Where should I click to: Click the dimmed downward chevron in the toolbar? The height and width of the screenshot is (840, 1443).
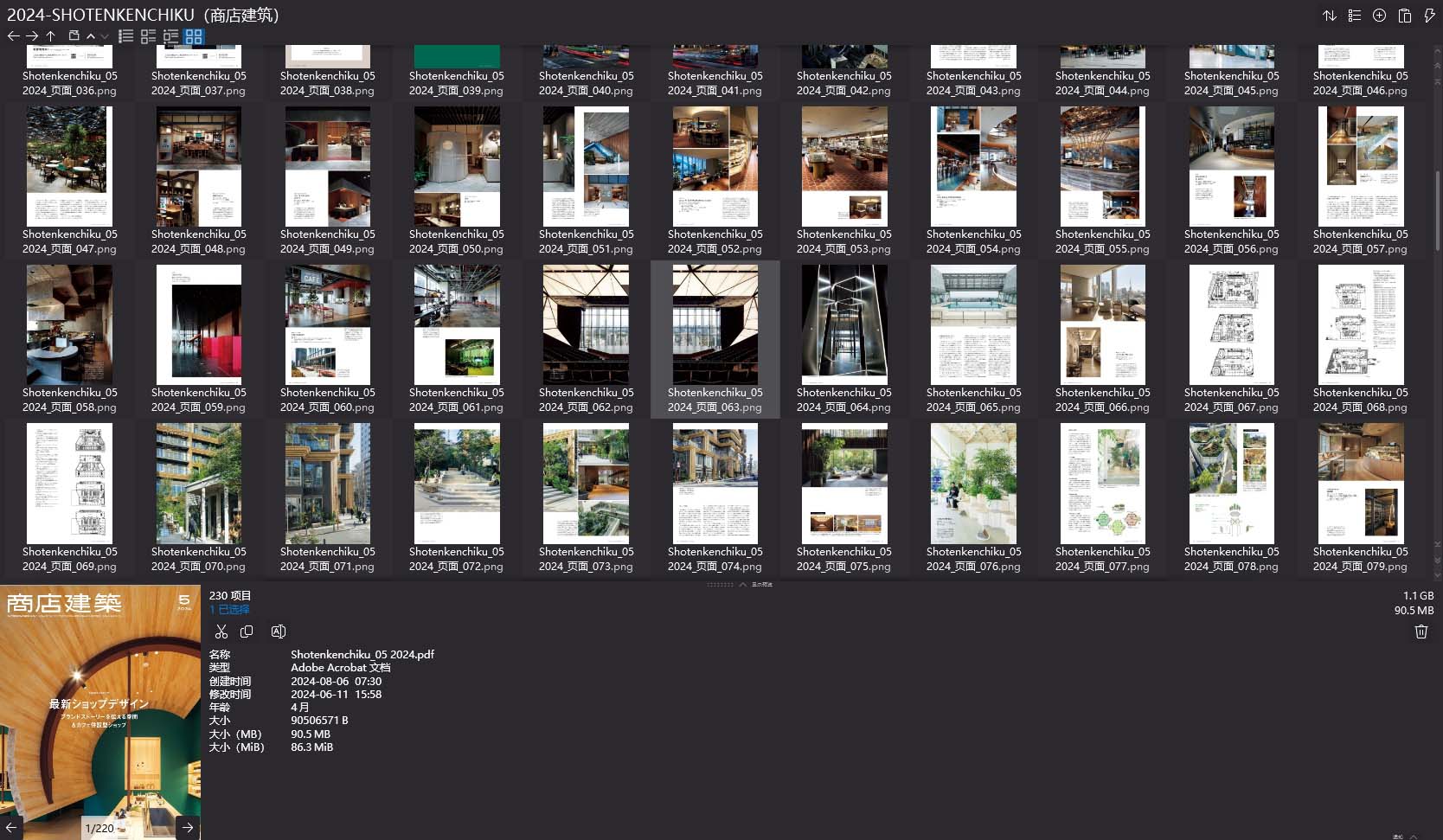[x=105, y=36]
